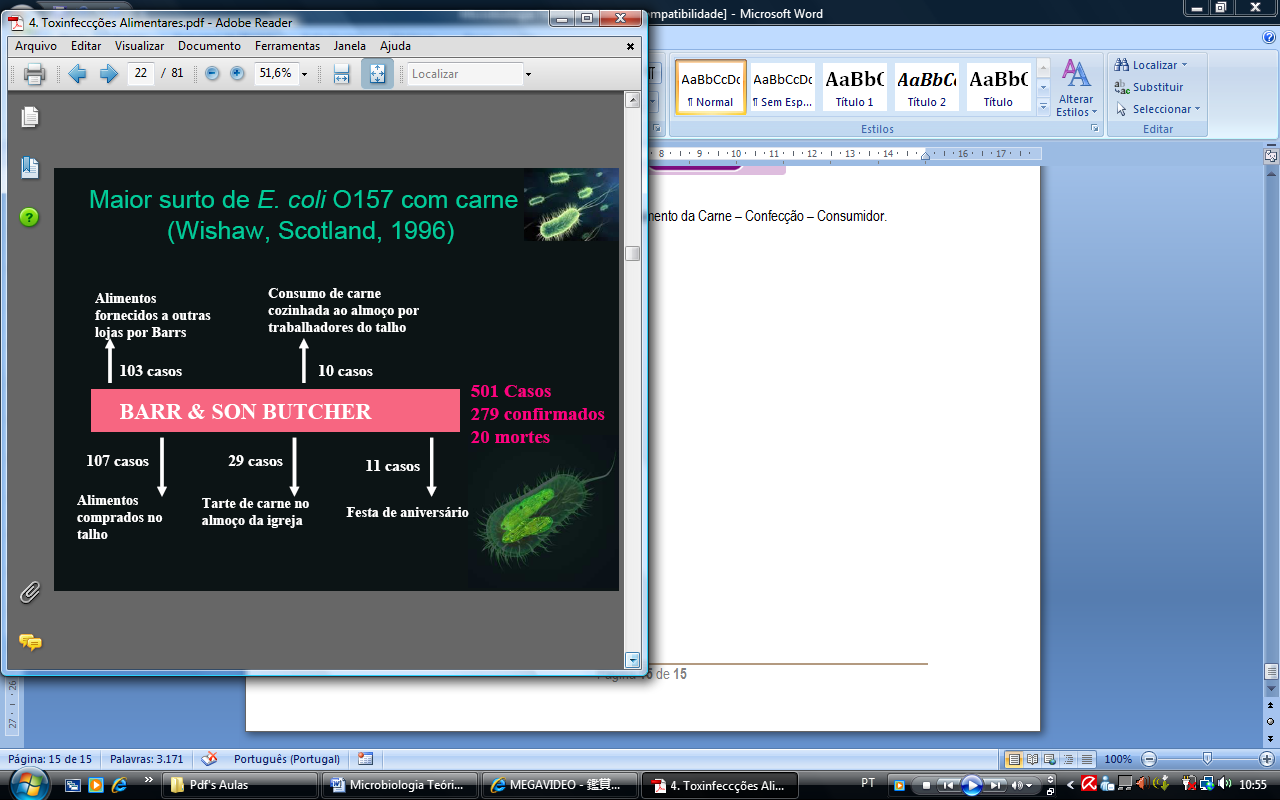Click the macro record icon in status bar

click(x=365, y=759)
